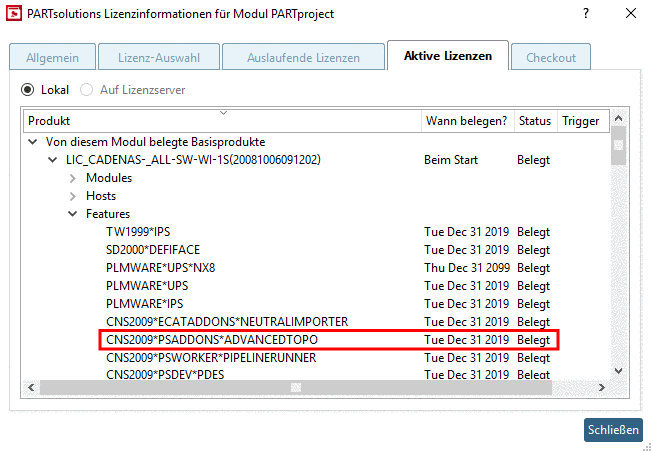
Task: Expand the Modules tree node
Action: coord(73,178)
